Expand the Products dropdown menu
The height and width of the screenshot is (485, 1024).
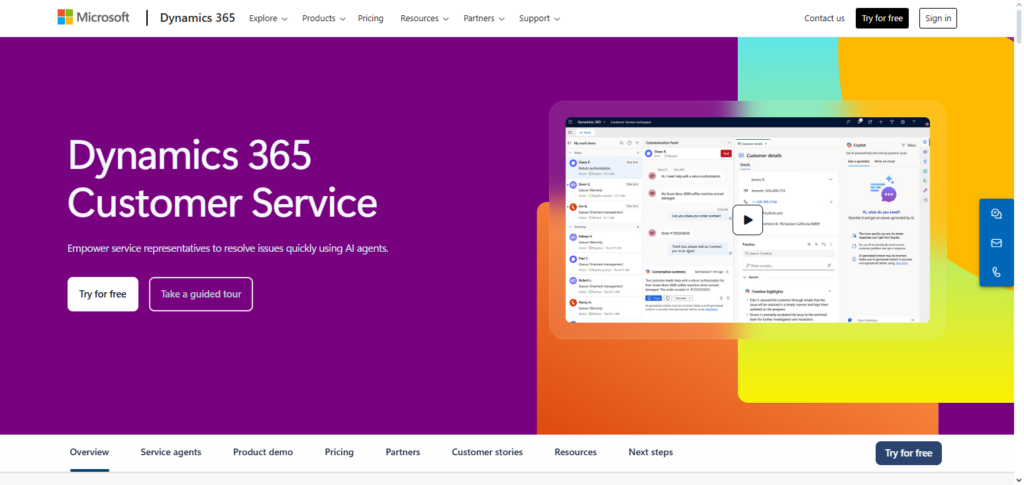pyautogui.click(x=323, y=18)
